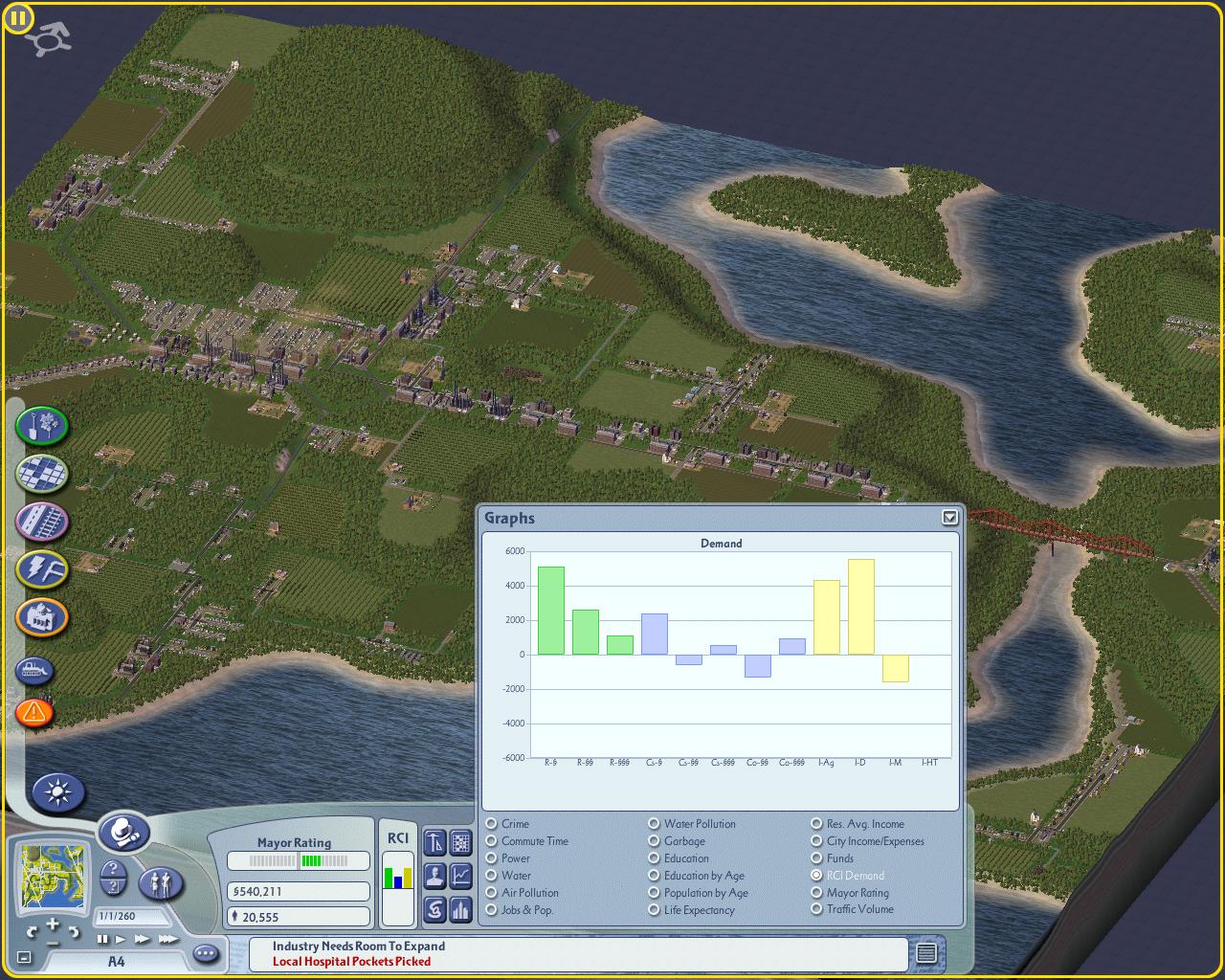The image size is (1225, 980).
Task: Open the Mayor Mode hat button
Action: [x=122, y=832]
